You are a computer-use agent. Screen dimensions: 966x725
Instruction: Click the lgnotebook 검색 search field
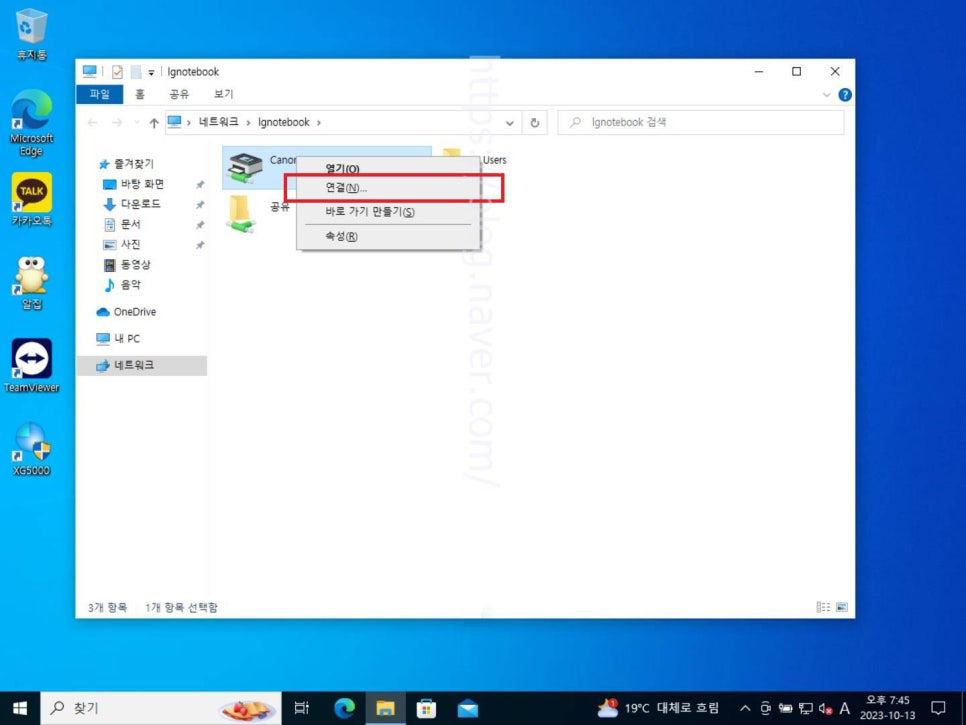tap(700, 122)
